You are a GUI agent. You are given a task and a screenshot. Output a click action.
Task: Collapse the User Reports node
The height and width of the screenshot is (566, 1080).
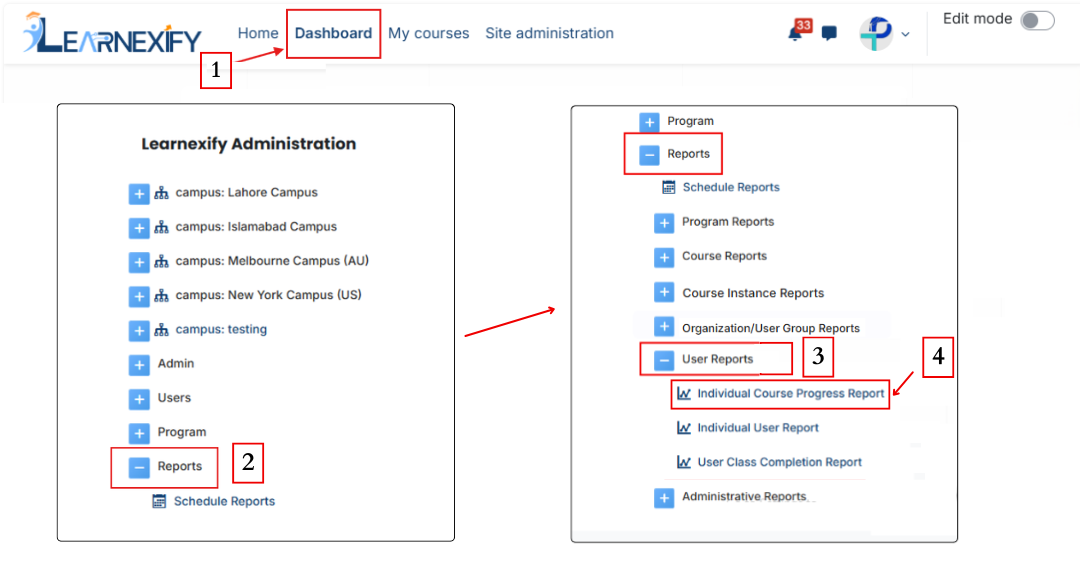[664, 360]
